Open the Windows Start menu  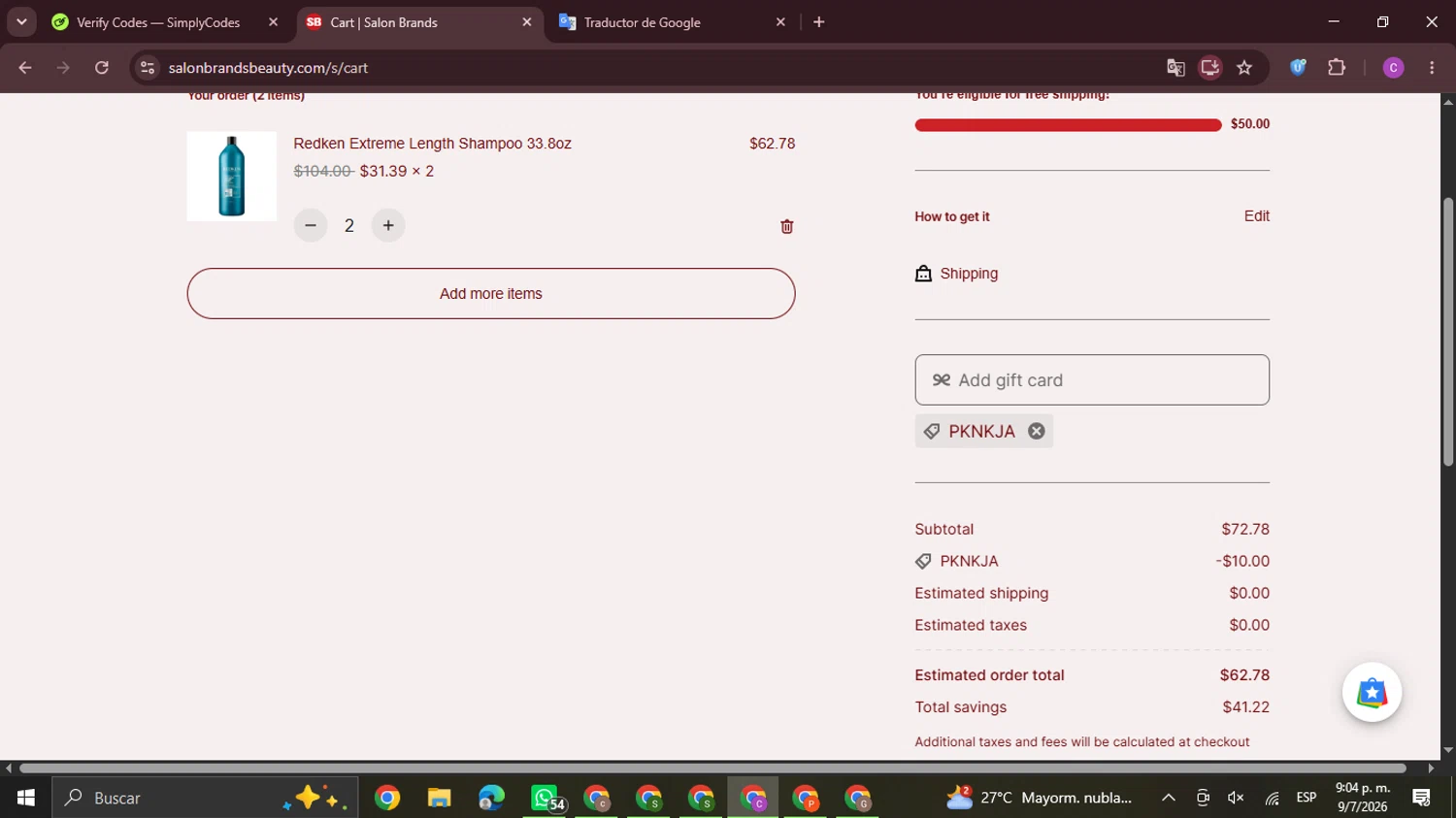click(26, 799)
